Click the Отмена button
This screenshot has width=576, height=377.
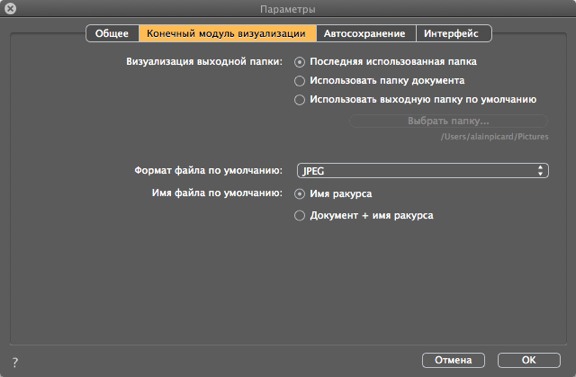point(453,360)
